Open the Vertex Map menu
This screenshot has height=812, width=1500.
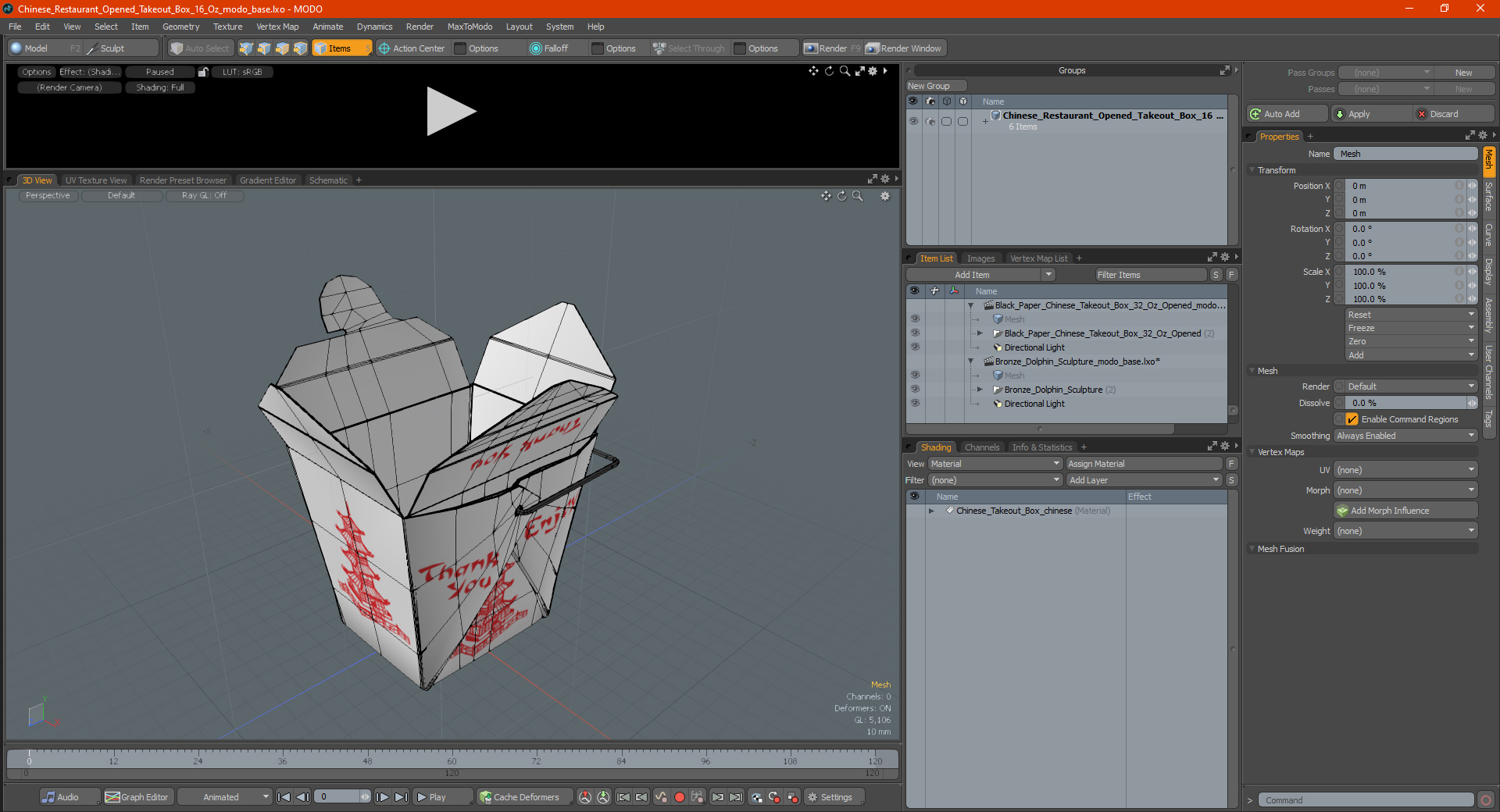pos(277,27)
